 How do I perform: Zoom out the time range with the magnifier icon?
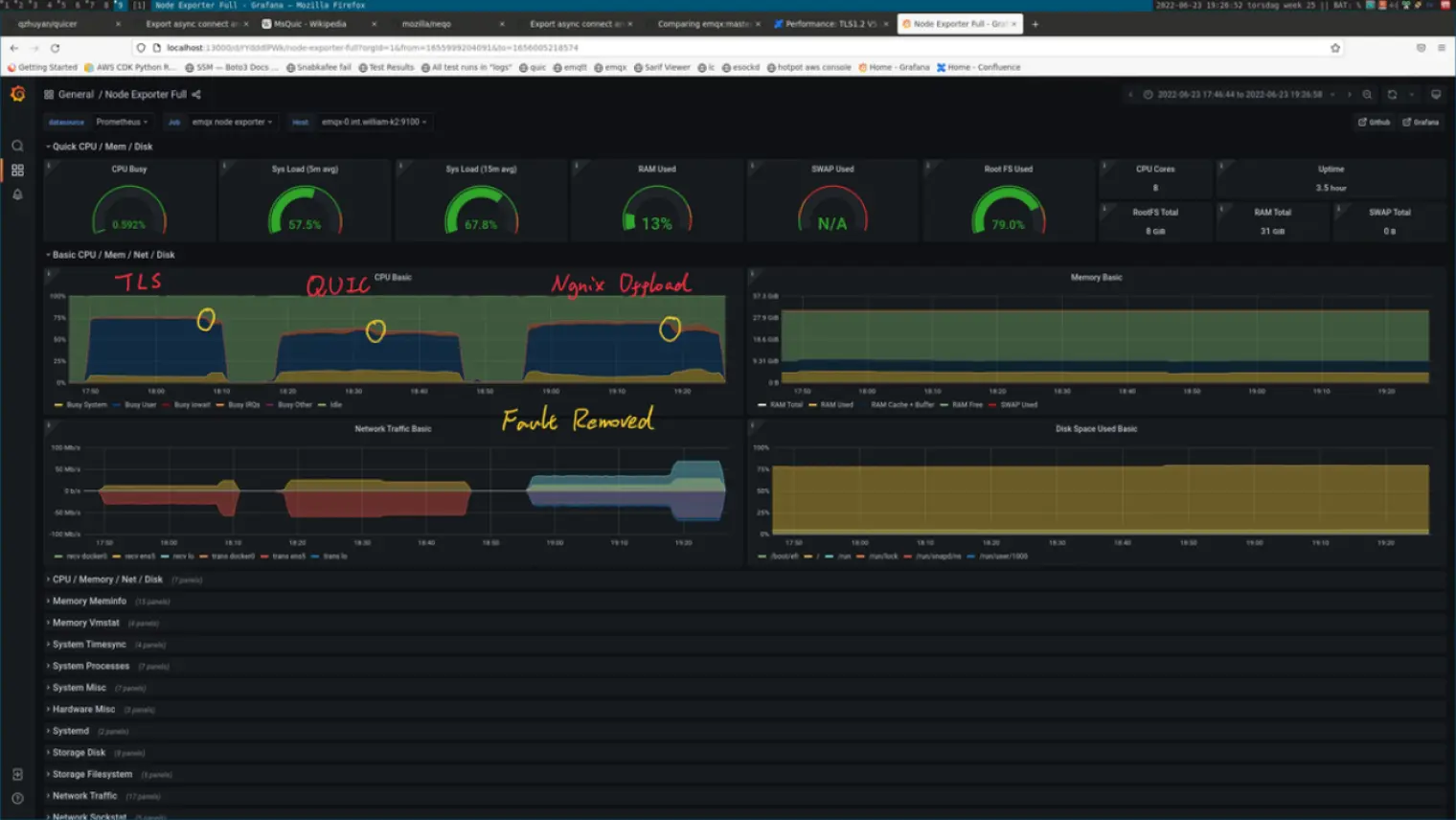[1367, 95]
